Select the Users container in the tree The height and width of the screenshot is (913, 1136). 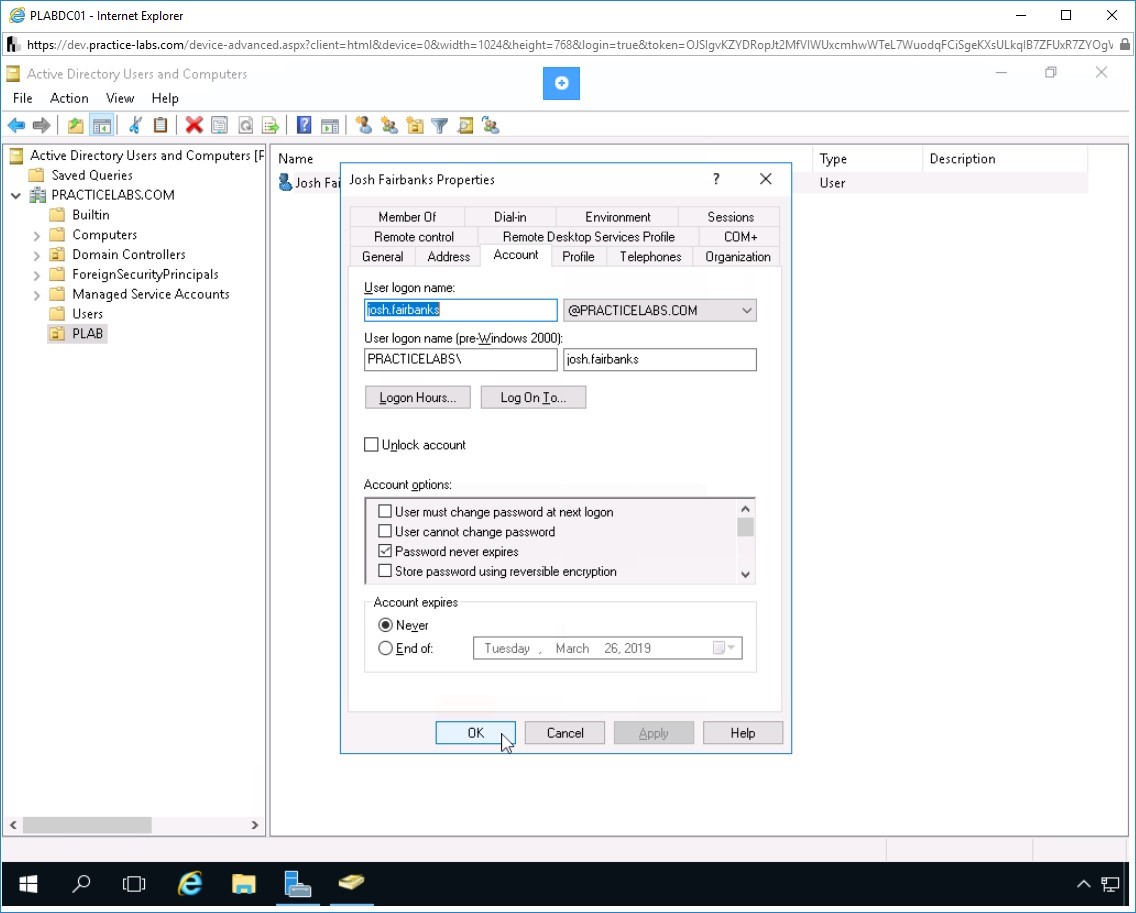[87, 314]
